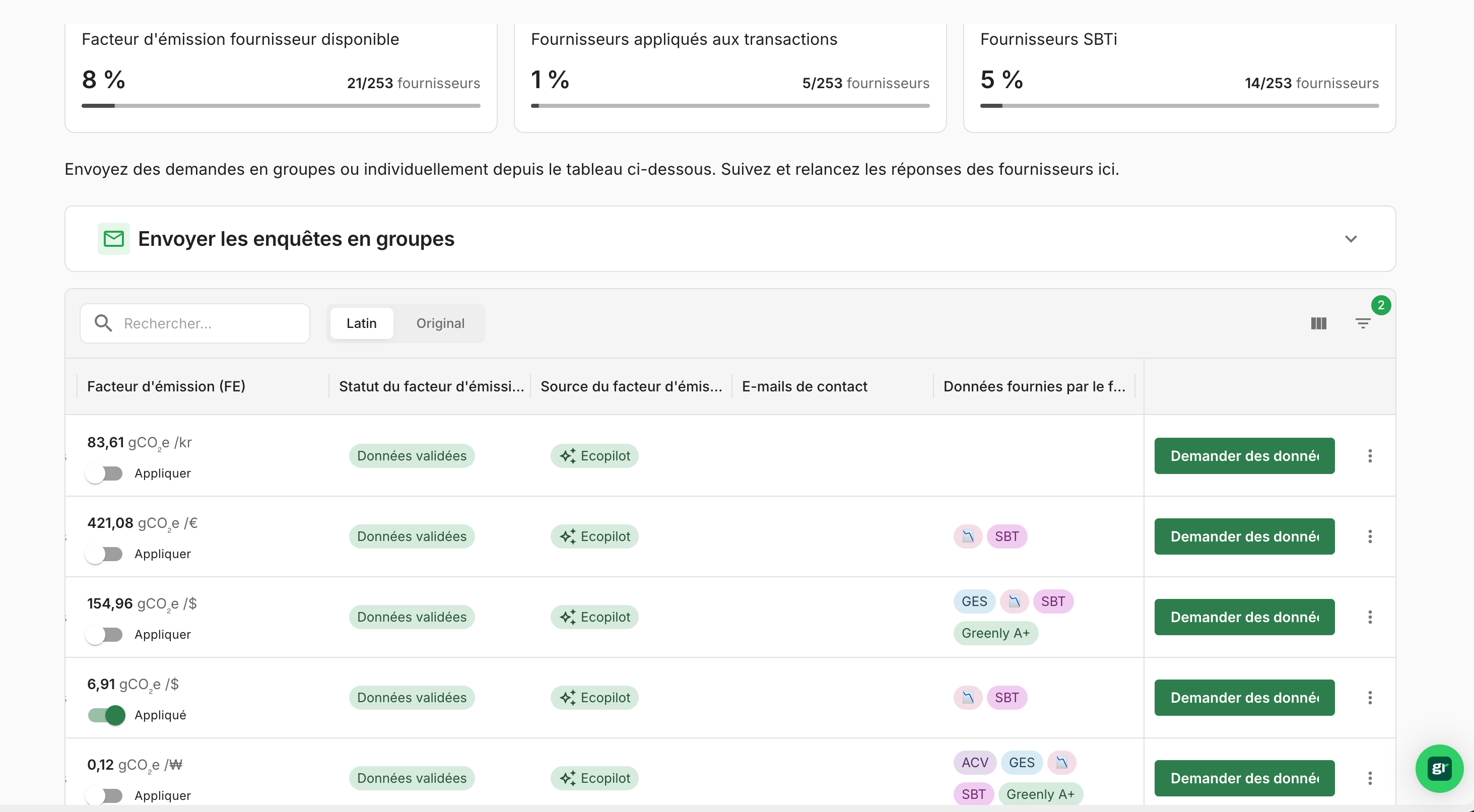Click the Statut du facteur d'émission column header
Viewport: 1474px width, 812px height.
(431, 387)
